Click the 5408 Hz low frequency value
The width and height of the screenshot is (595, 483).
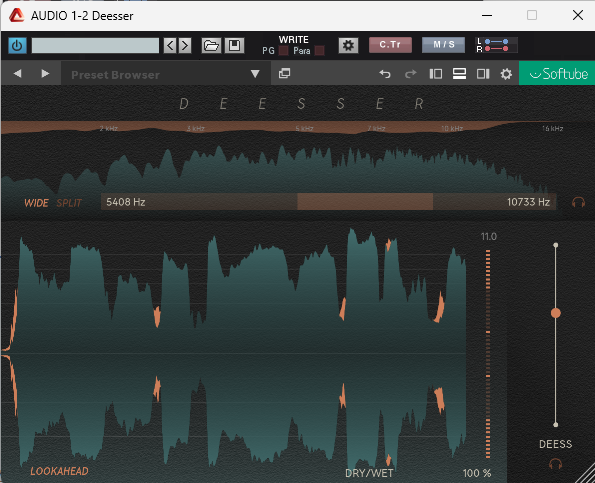click(x=126, y=202)
